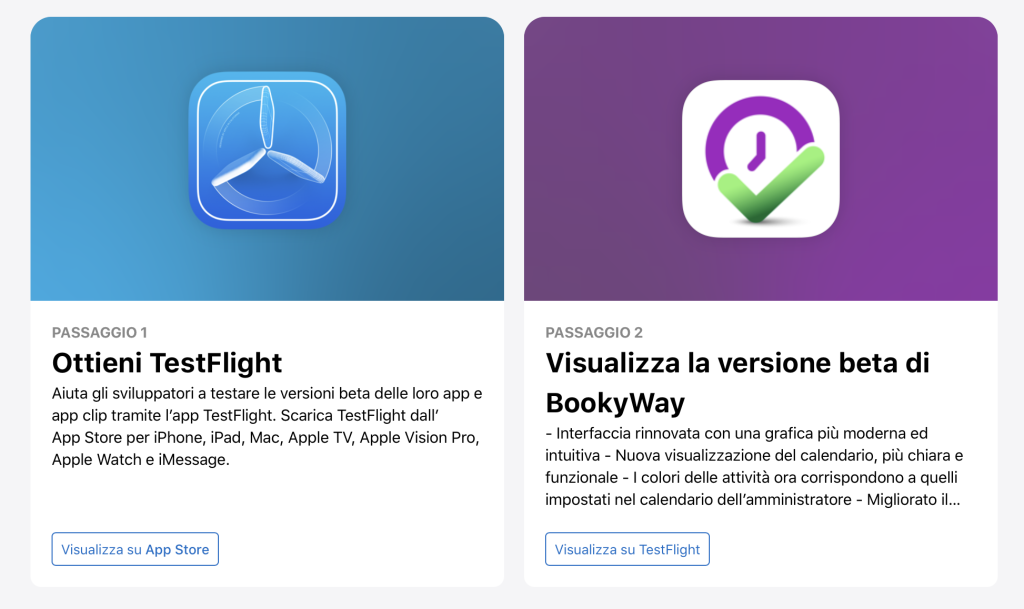Click the PASSAGGIO 1 step label
Screen dimensions: 1024x609
99,332
